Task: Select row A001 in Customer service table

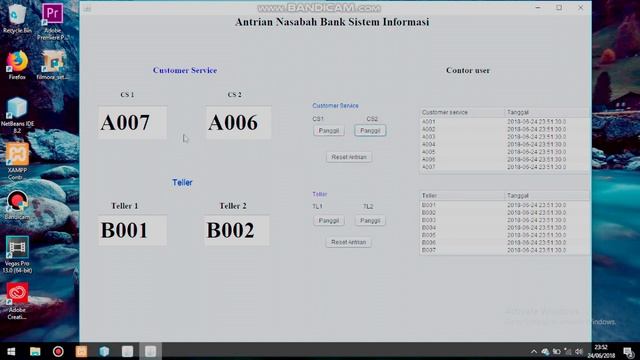Action: click(x=505, y=122)
